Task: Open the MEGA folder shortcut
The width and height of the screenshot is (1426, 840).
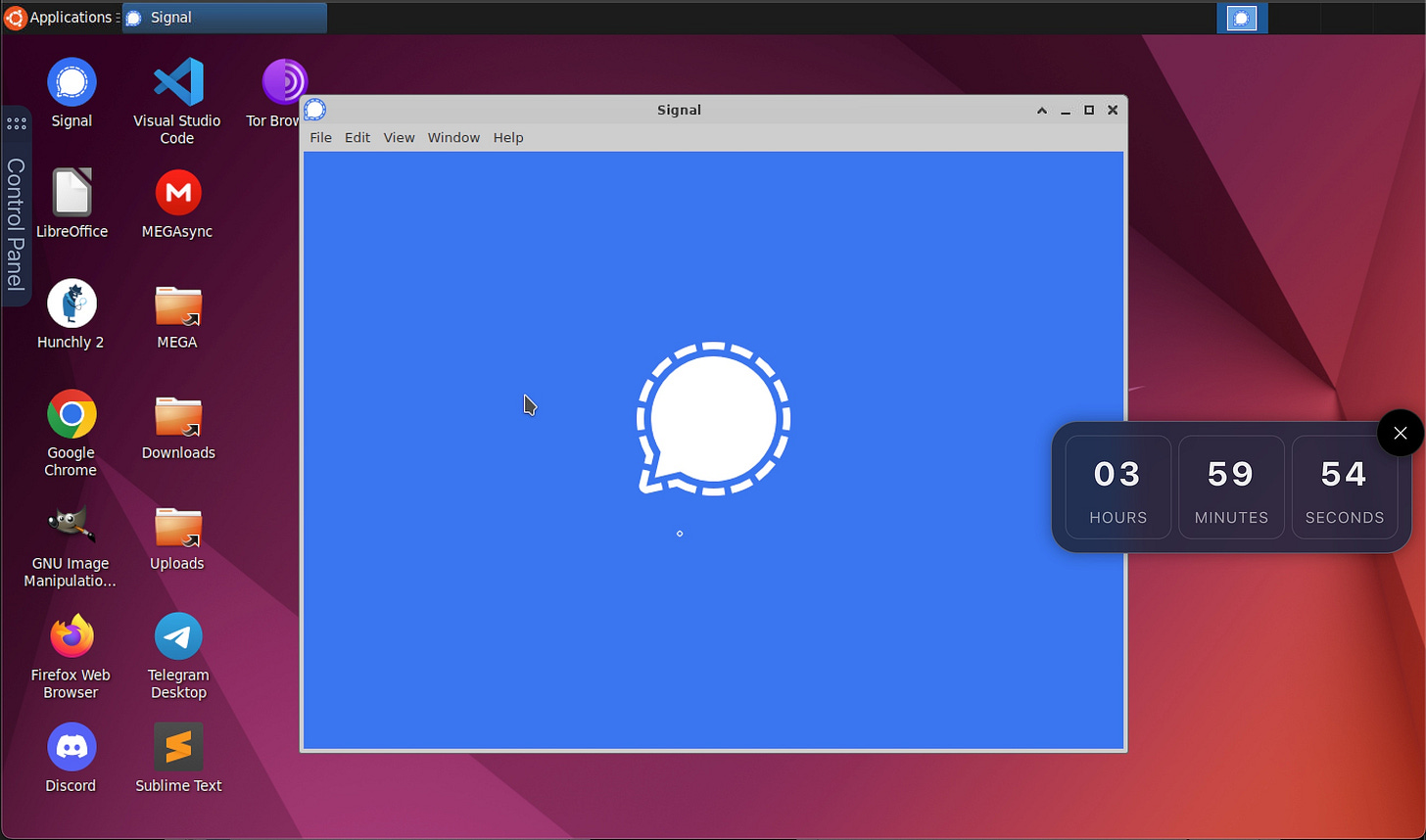Action: coord(177,304)
